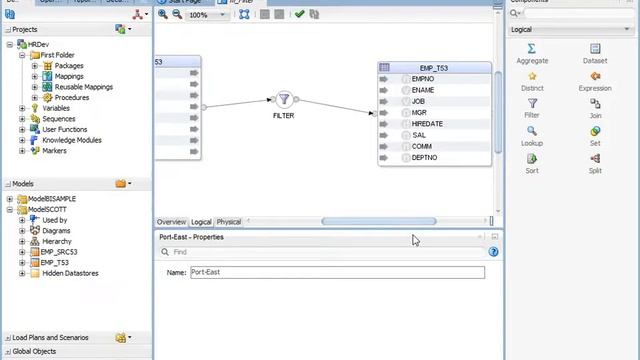This screenshot has width=640, height=360.
Task: Select the Expression component
Action: [x=595, y=81]
